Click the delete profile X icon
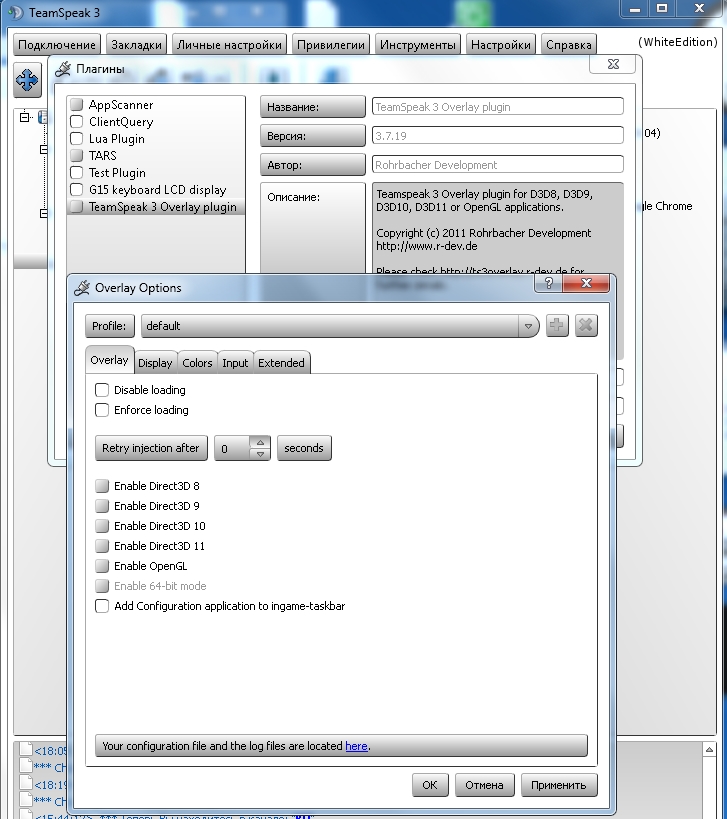The image size is (727, 819). 585,325
